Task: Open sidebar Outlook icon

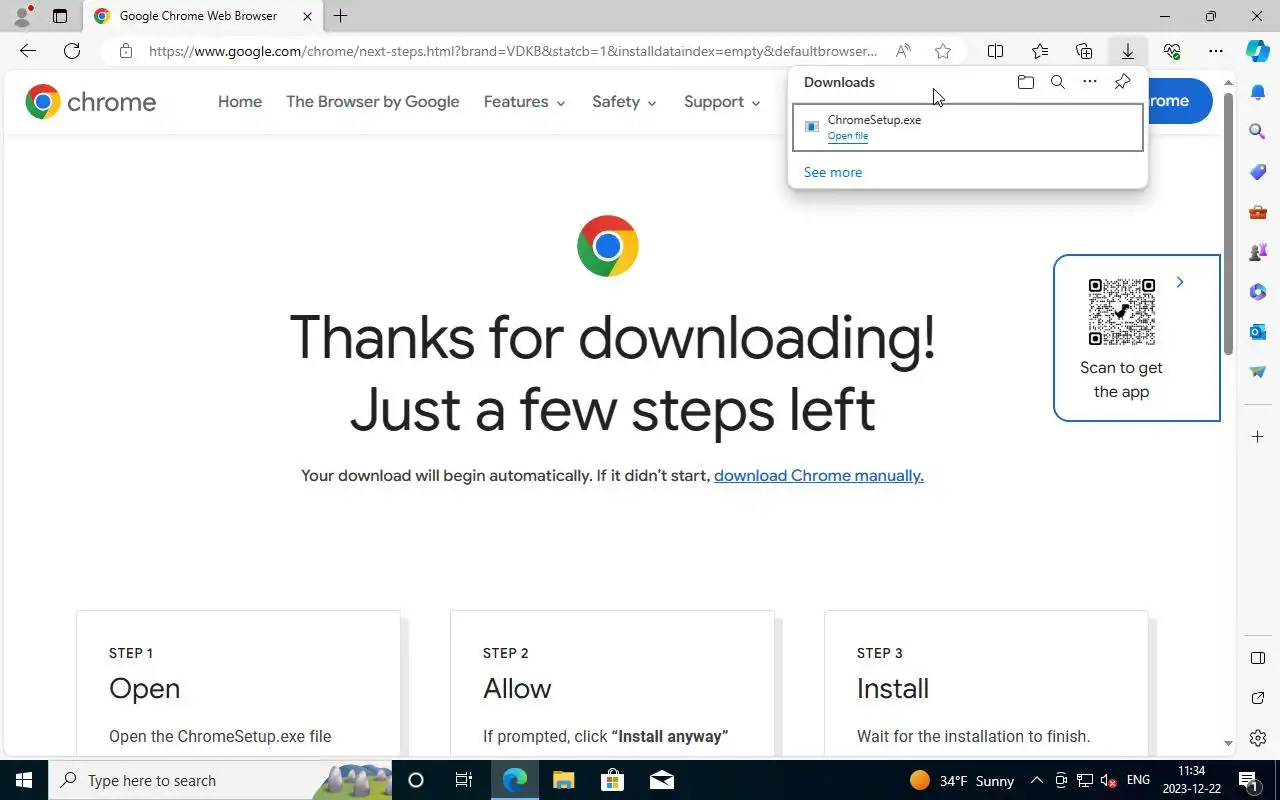Action: (x=1258, y=331)
